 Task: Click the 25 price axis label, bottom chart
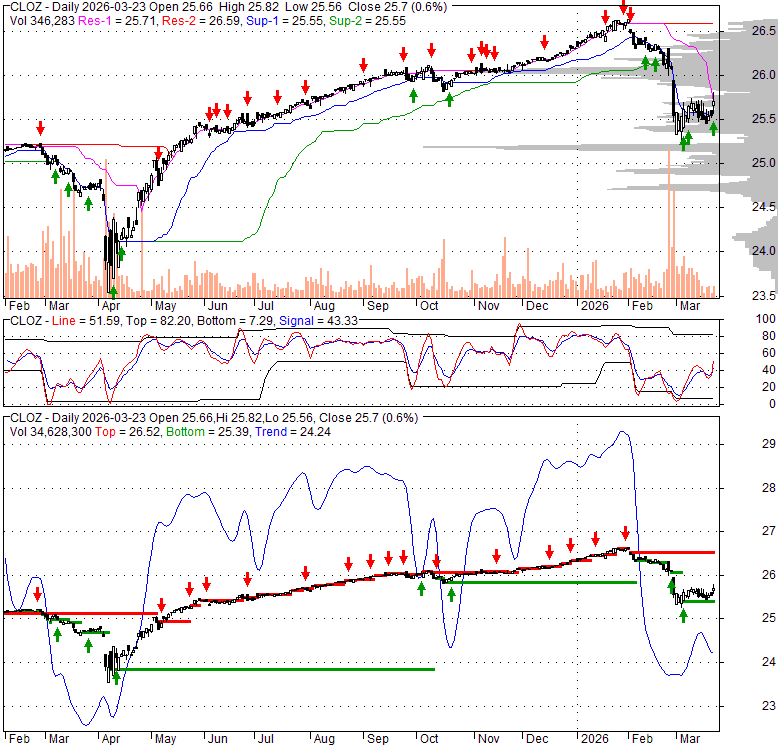point(769,618)
